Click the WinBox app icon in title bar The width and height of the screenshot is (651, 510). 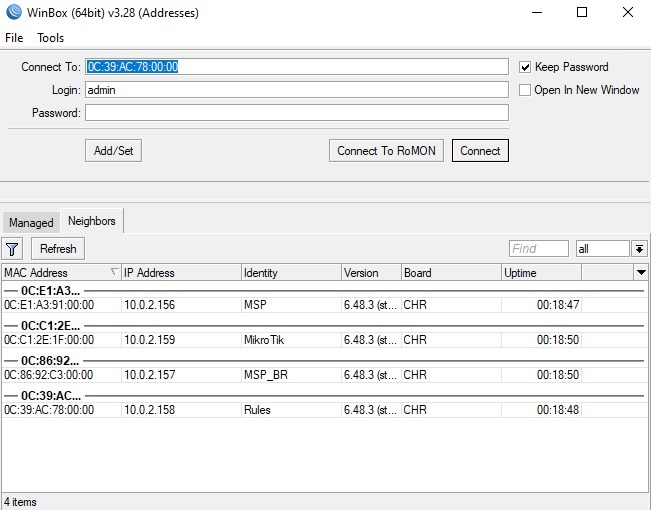tap(12, 13)
